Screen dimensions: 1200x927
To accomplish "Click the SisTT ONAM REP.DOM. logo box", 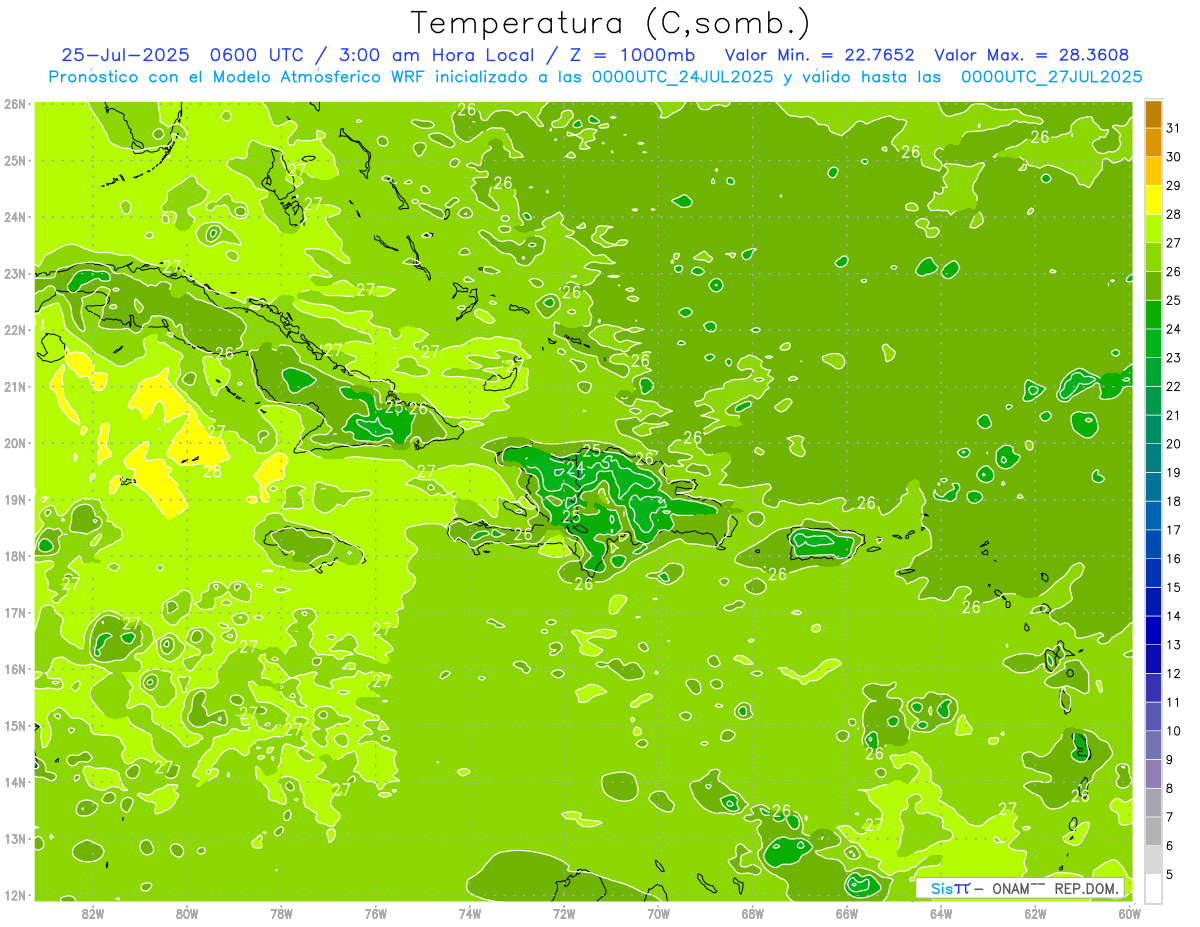I will click(x=1020, y=888).
